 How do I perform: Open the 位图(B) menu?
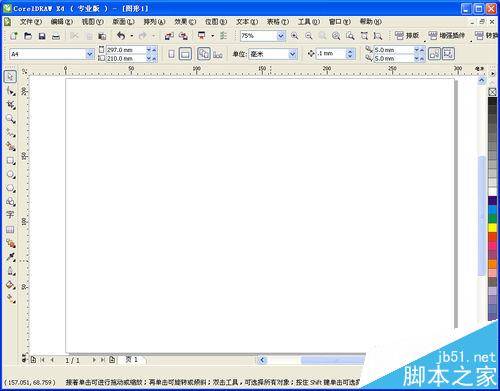pos(216,22)
